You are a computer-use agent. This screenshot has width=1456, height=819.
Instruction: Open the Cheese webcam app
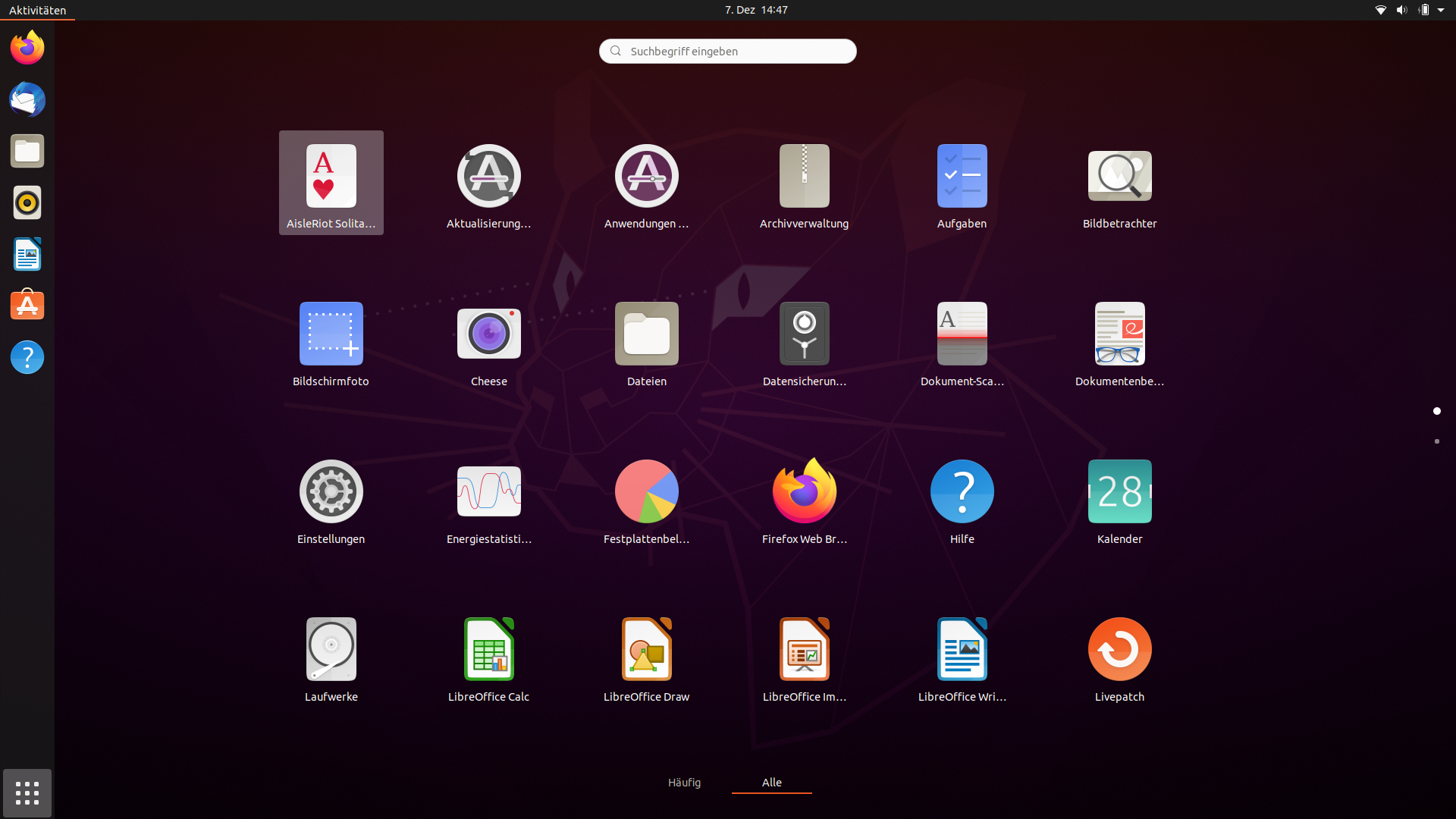(488, 334)
